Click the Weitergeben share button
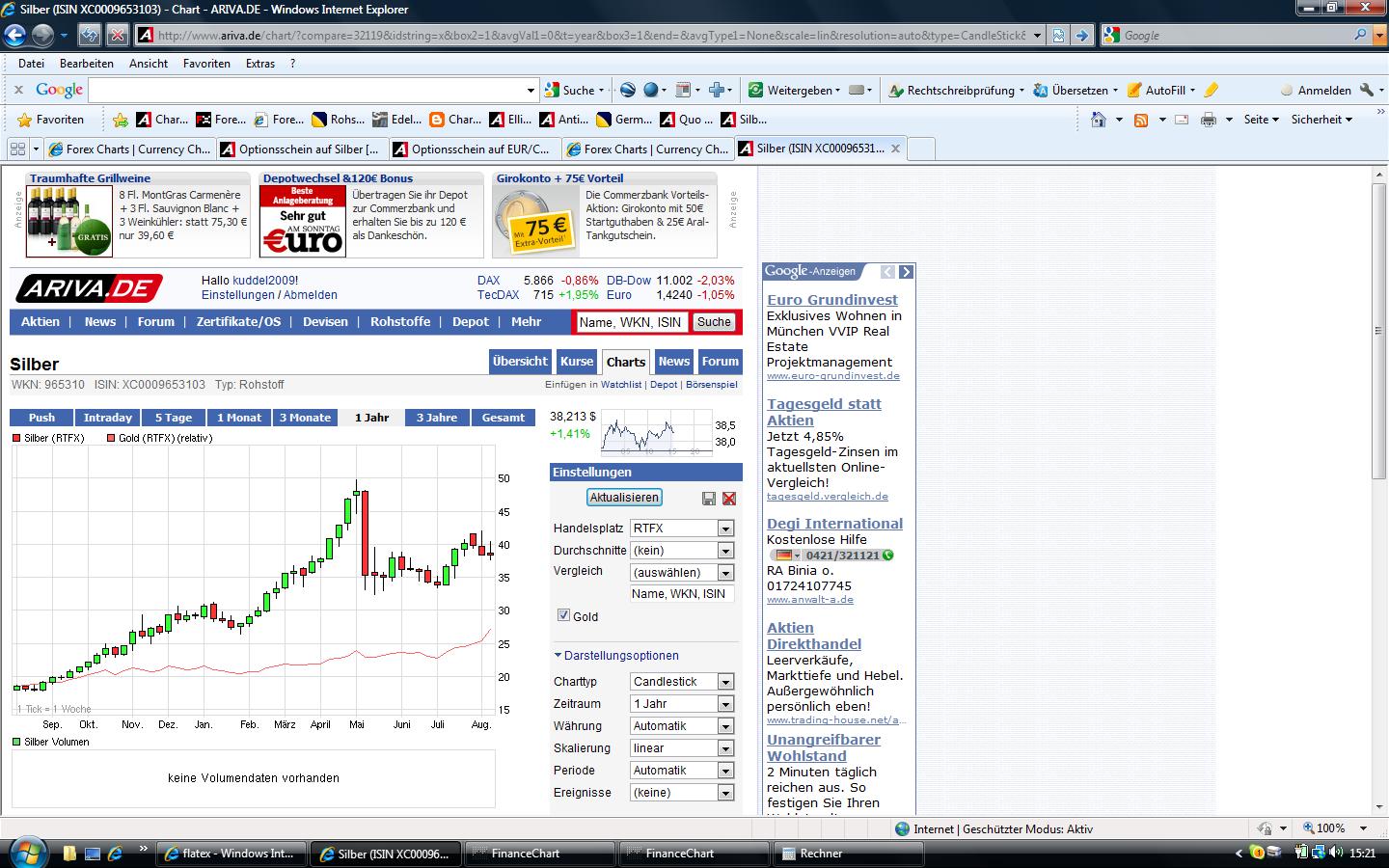This screenshot has width=1389, height=868. point(795,90)
